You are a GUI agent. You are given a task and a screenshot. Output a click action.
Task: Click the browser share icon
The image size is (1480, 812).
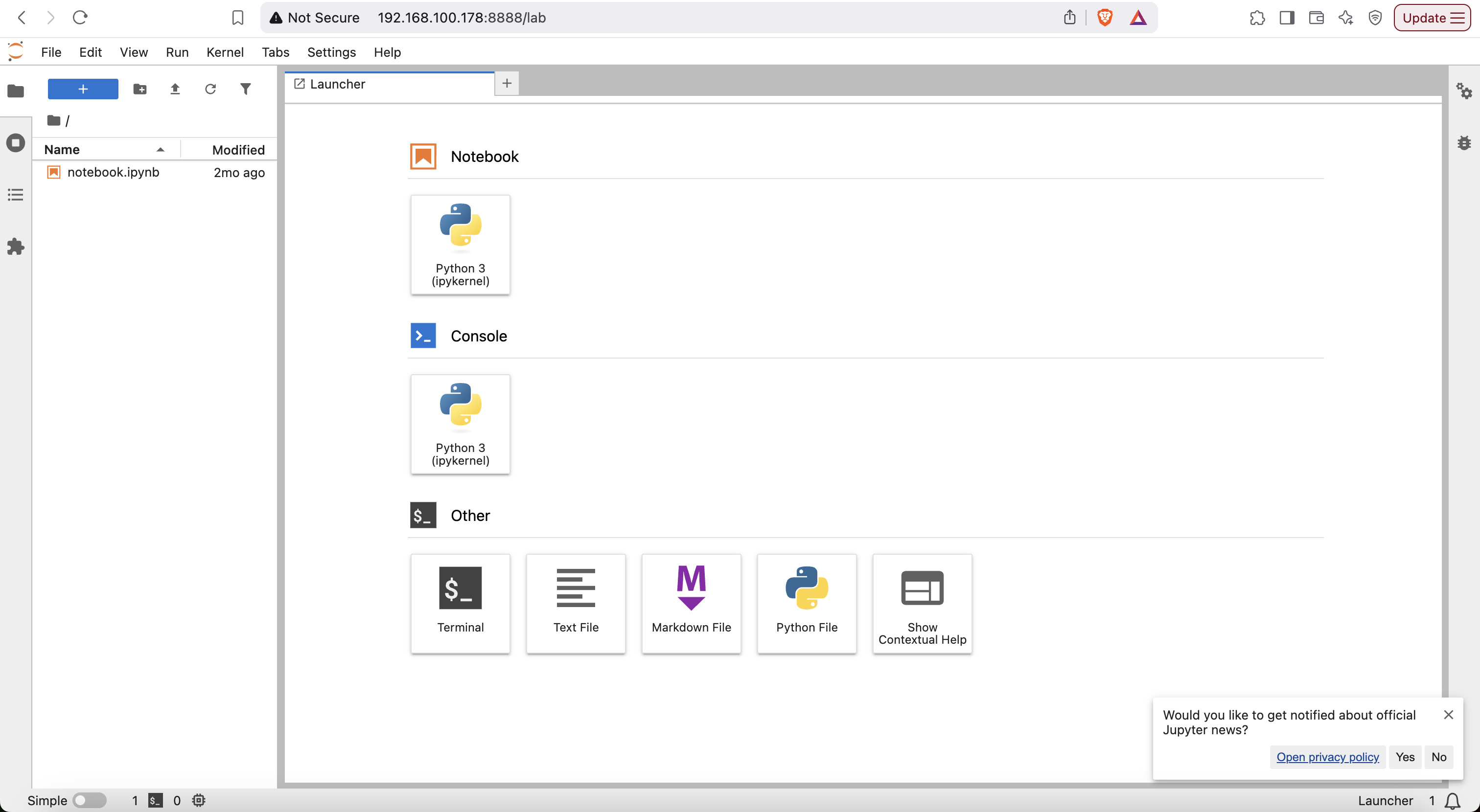tap(1069, 18)
